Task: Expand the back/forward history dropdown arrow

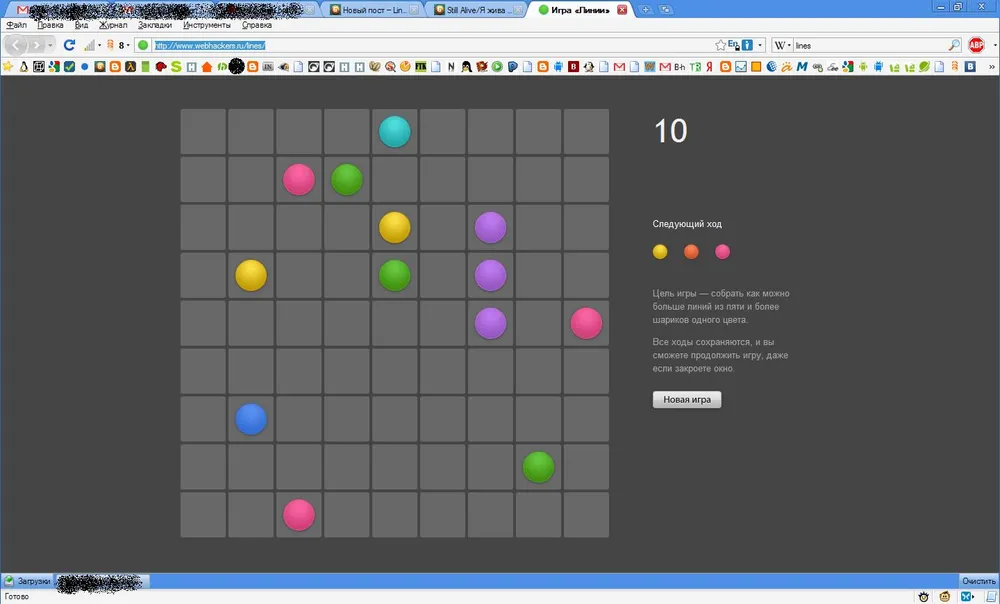Action: (x=51, y=45)
